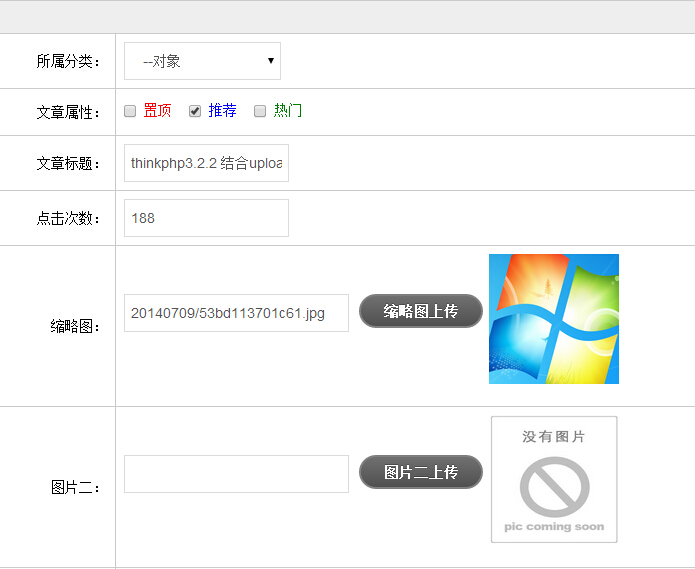
Task: Enable the 置顶 checkbox
Action: pyautogui.click(x=130, y=111)
